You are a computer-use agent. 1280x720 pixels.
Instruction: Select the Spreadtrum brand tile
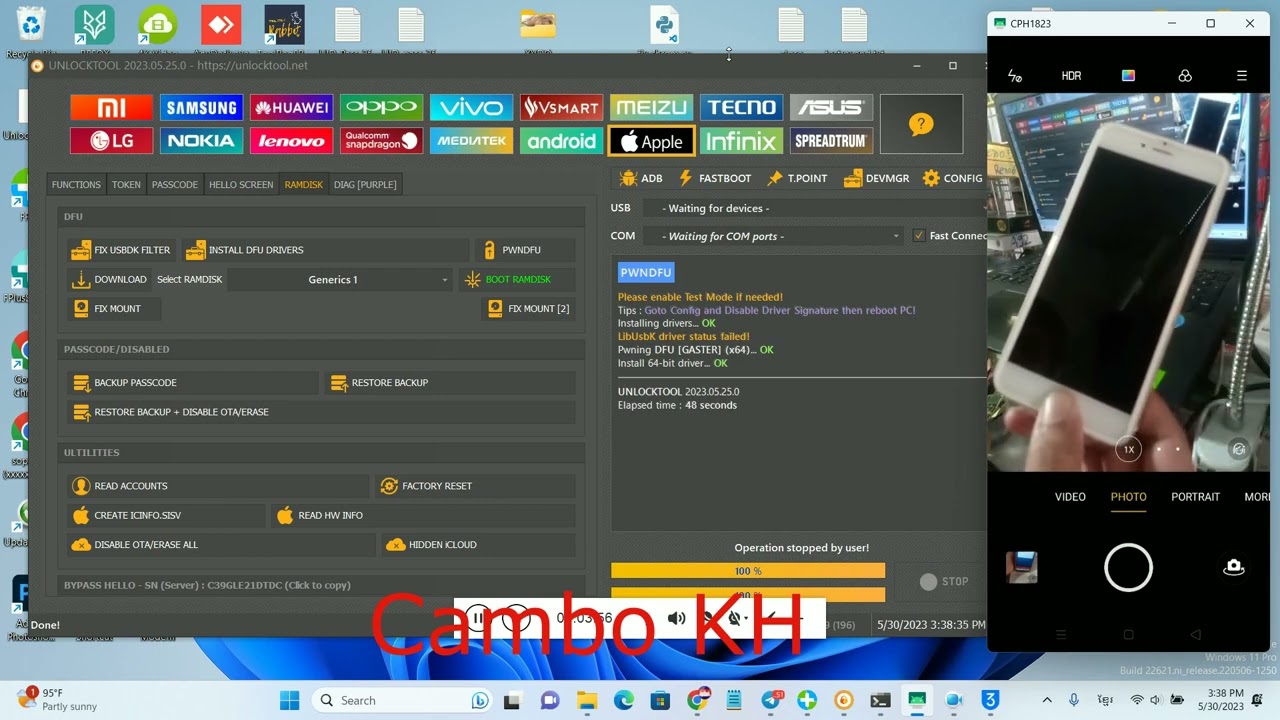pos(831,141)
